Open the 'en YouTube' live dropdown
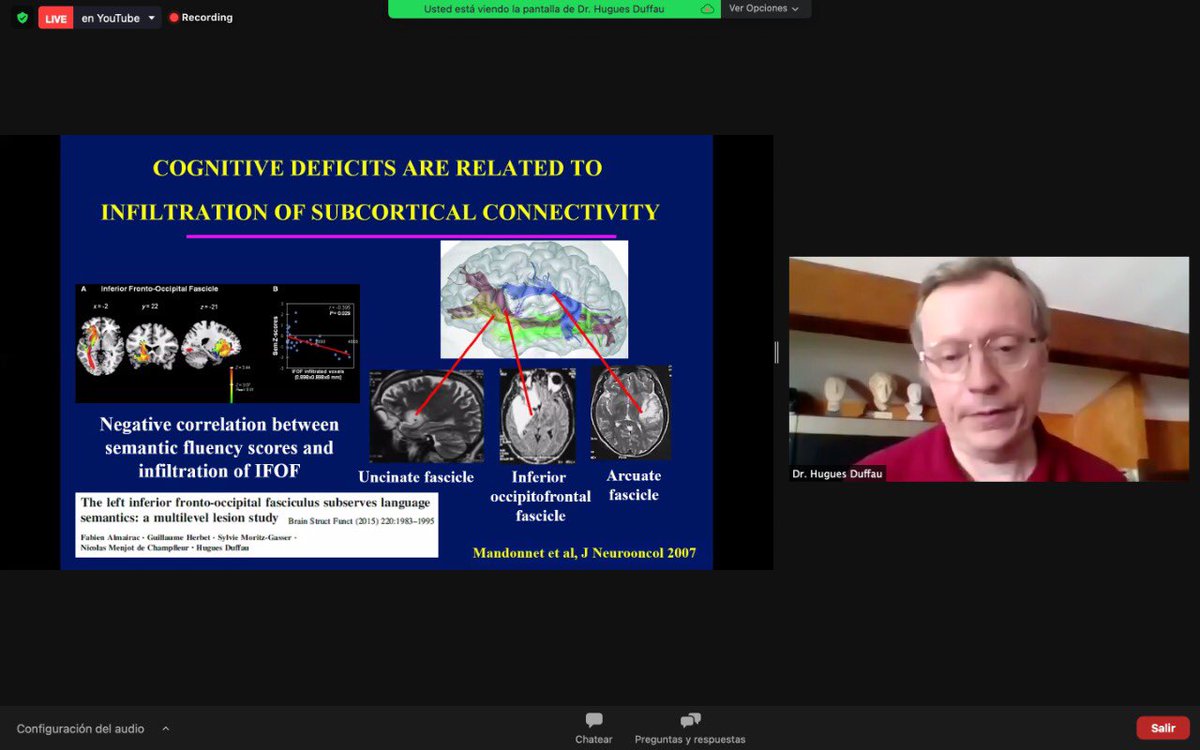This screenshot has width=1200, height=750. point(118,18)
